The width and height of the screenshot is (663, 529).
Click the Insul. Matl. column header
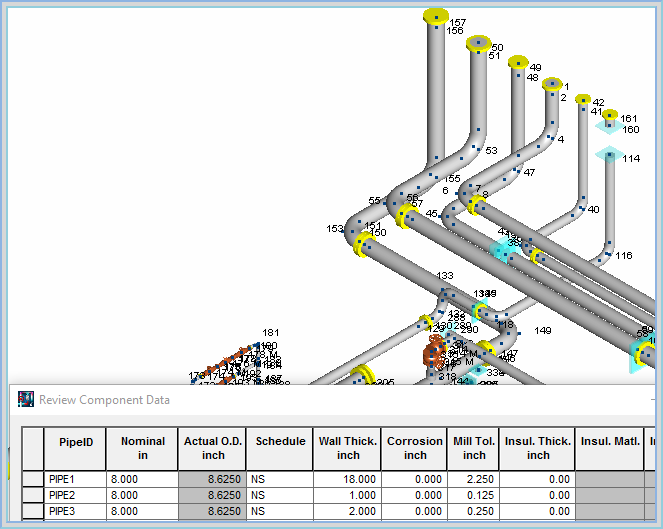coord(610,449)
